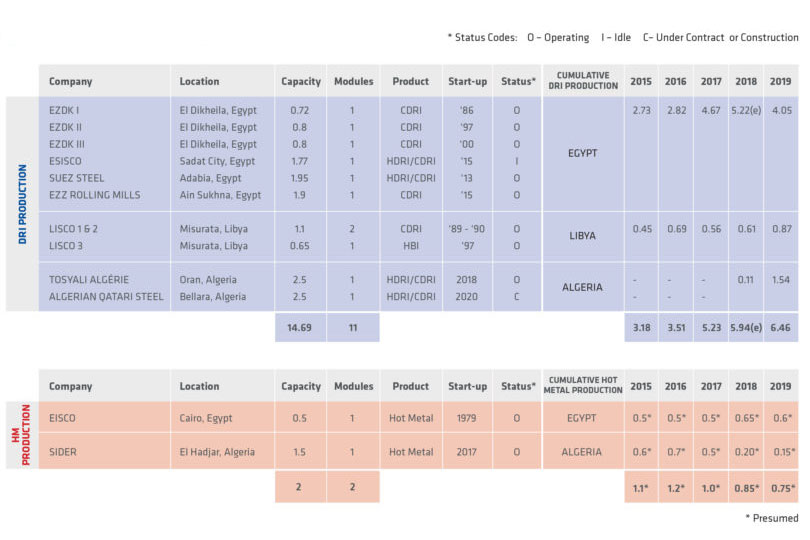Click the C status code for Algerian Qatari Steel
This screenshot has height=540, width=810.
517,297
